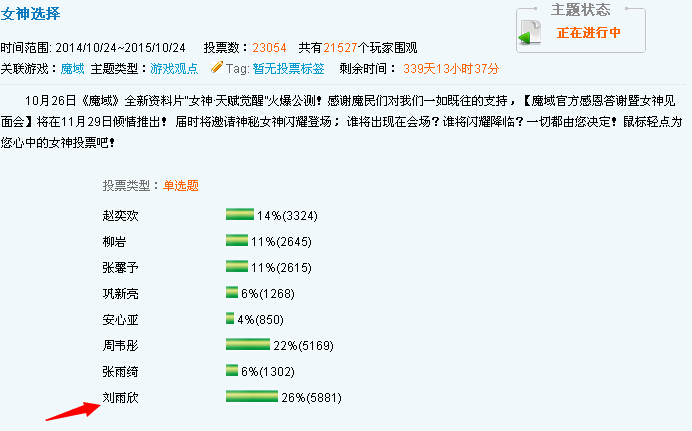Click the 22% result bar for 周韦彤
The width and height of the screenshot is (692, 431).
(x=248, y=345)
